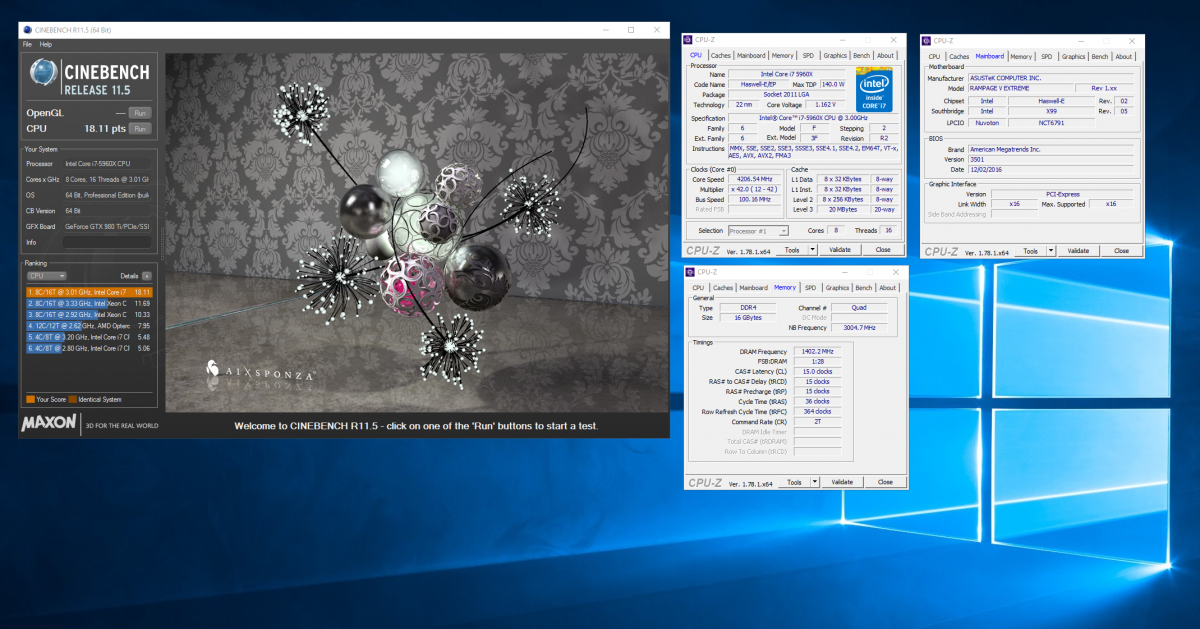Click Tools button in CPU-Z Mainboard window
Viewport: 1200px width, 629px height.
(x=1030, y=251)
